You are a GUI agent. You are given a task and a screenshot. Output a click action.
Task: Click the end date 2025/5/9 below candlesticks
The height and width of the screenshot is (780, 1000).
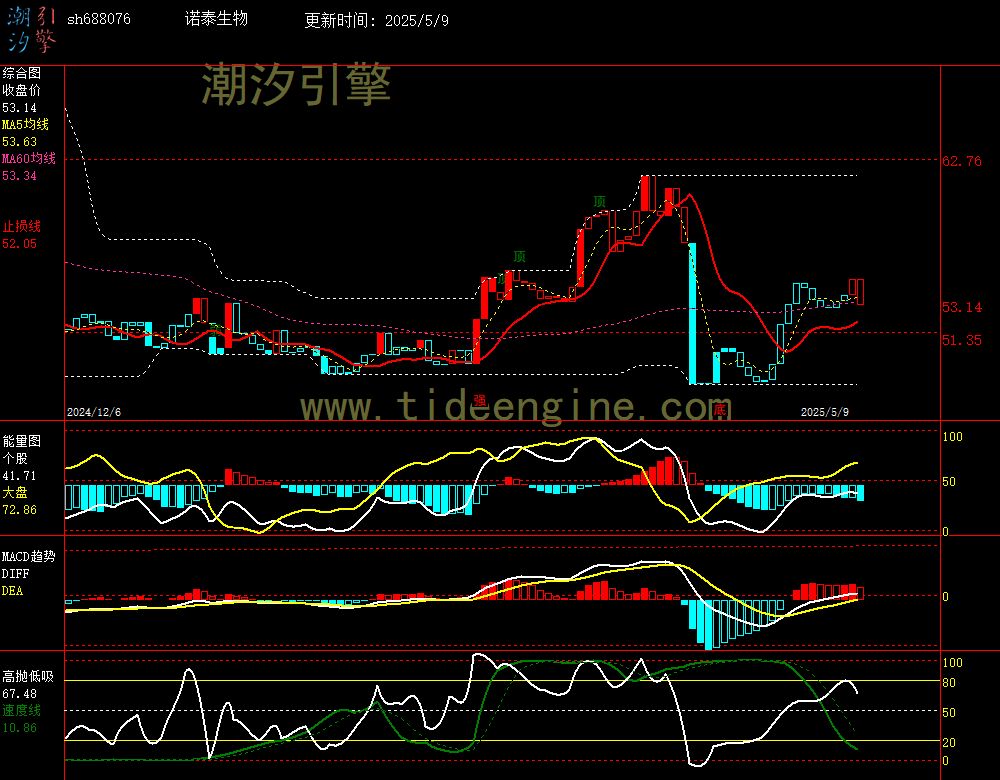click(825, 412)
